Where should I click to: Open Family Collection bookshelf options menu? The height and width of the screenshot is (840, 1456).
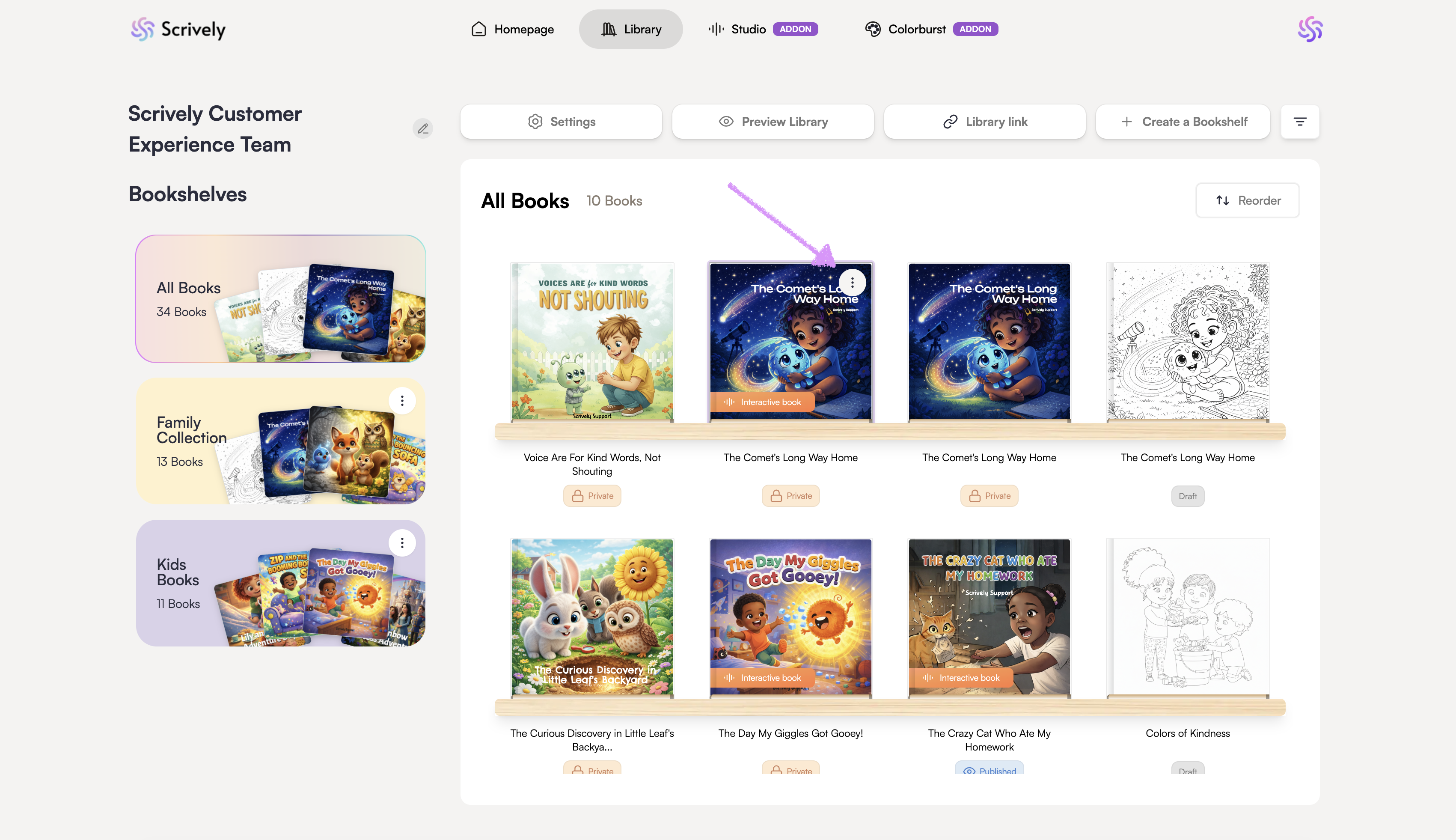pos(402,400)
